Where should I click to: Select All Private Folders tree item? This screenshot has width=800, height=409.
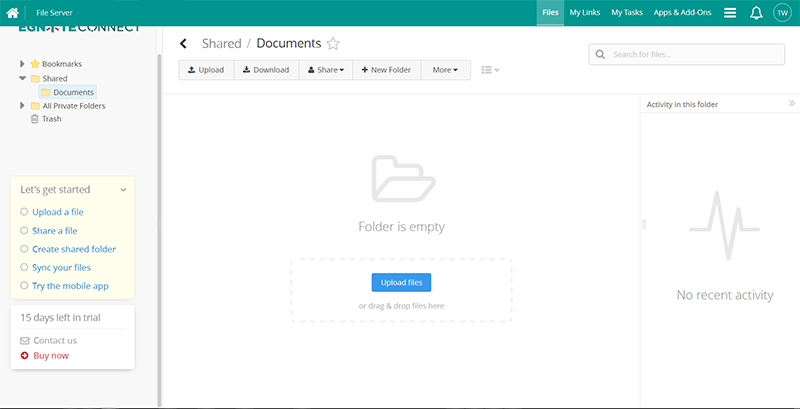(x=74, y=106)
